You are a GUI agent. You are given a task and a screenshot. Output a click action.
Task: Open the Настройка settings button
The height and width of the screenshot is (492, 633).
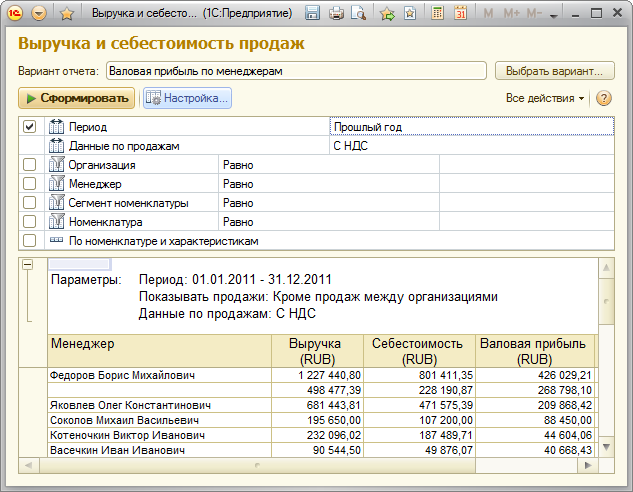[x=187, y=98]
